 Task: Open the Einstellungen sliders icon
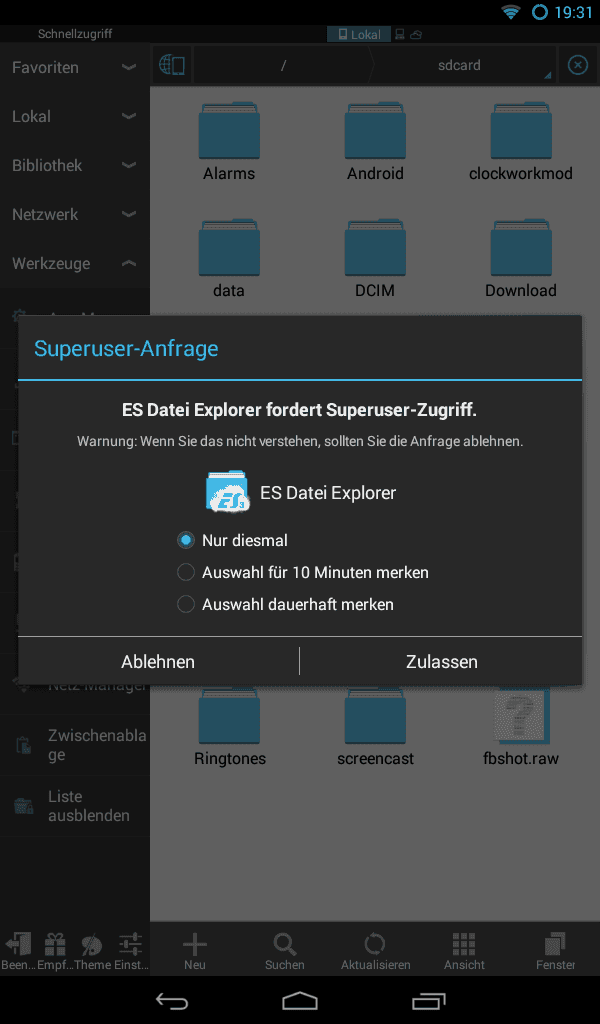pyautogui.click(x=131, y=944)
